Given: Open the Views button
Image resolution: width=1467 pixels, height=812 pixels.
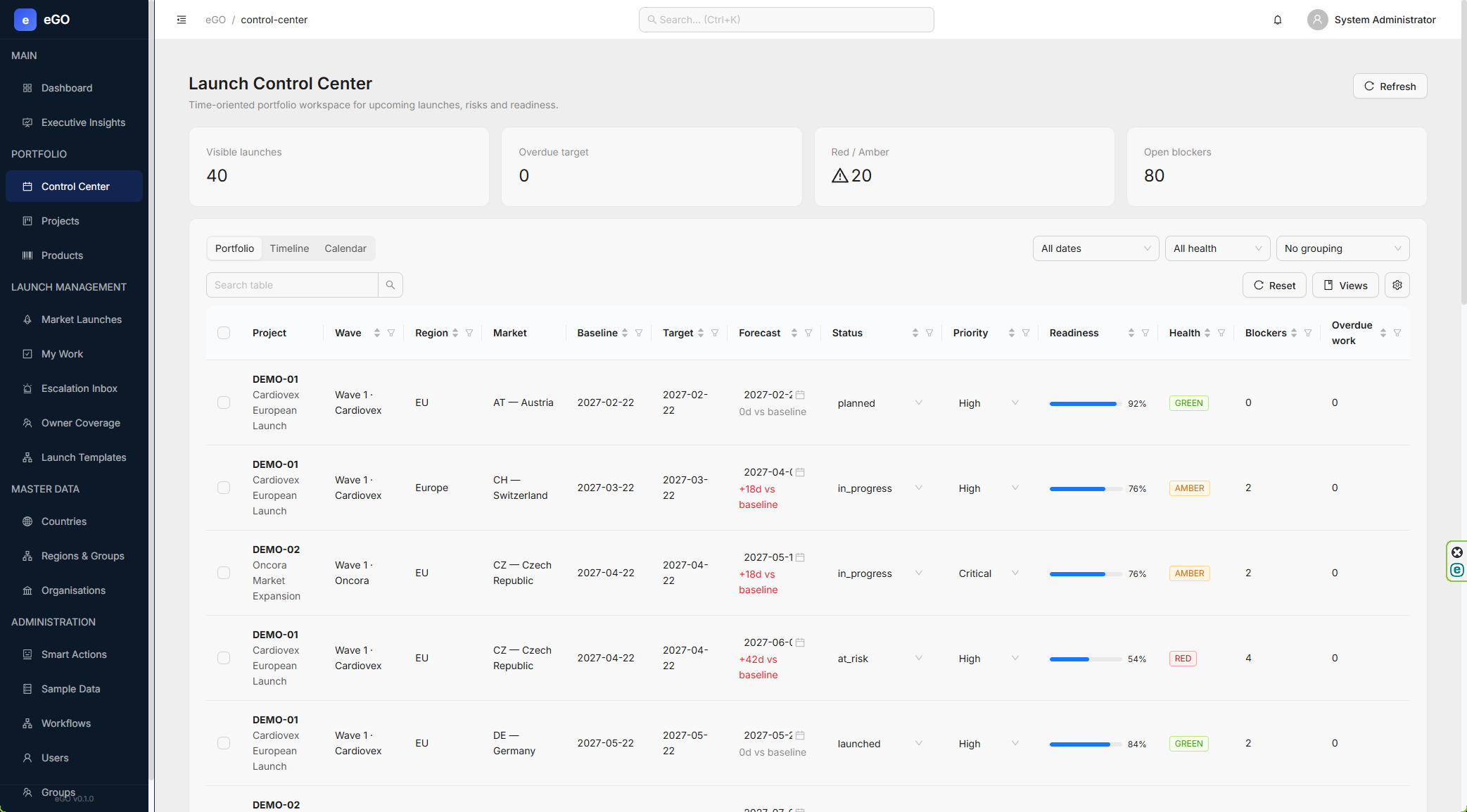Looking at the screenshot, I should [x=1345, y=285].
